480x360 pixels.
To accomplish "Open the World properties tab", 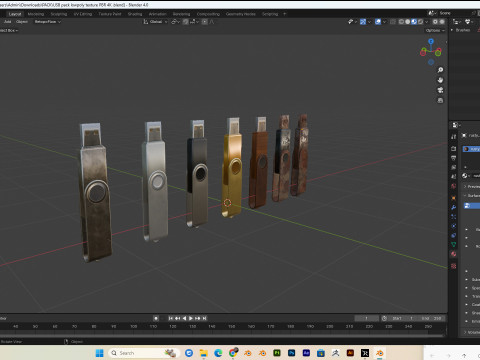I will point(454,186).
